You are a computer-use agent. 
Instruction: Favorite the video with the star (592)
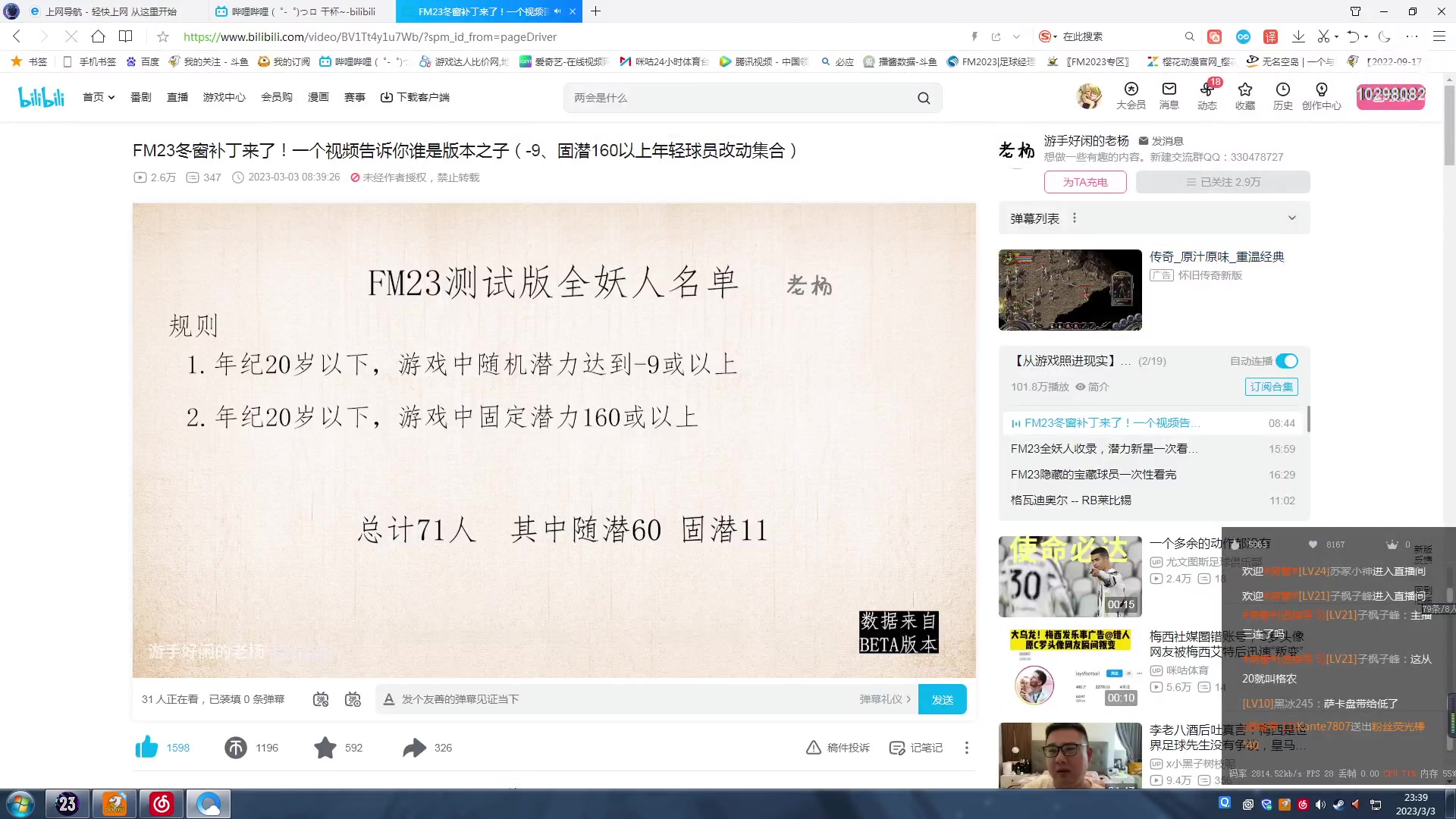(325, 748)
